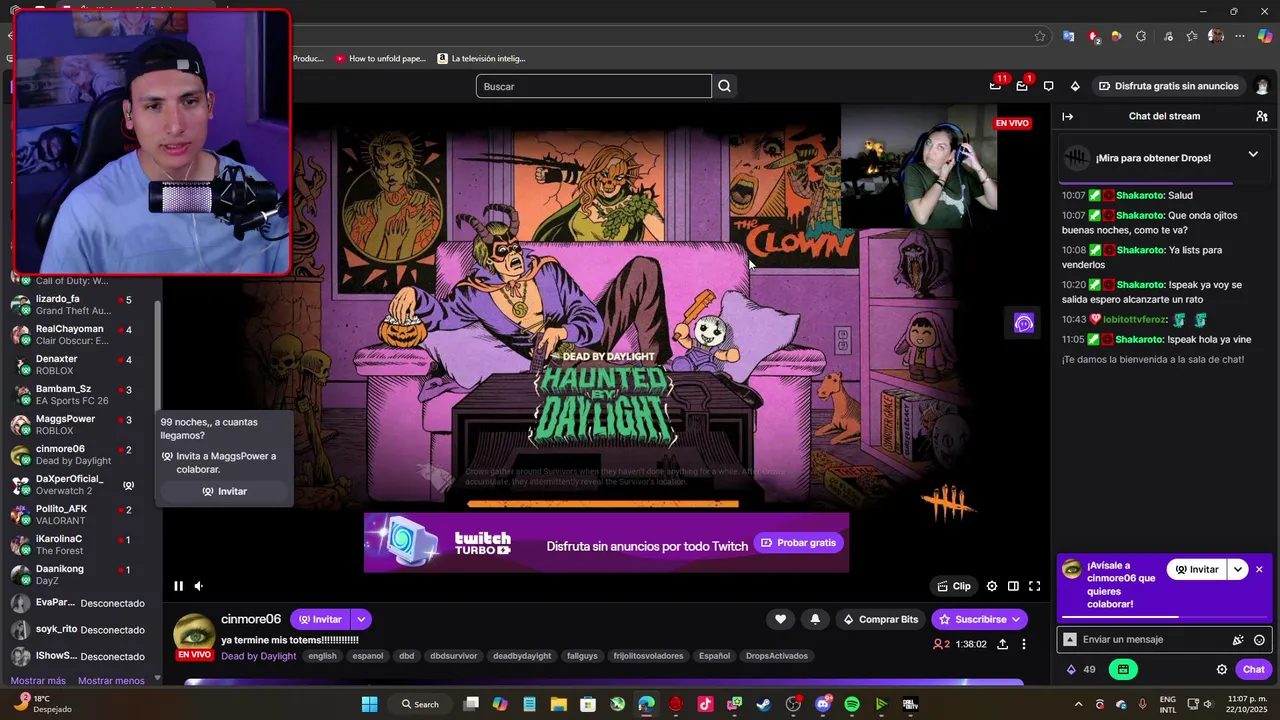Toggle theater mode in the player
This screenshot has width=1280, height=720.
[1013, 586]
